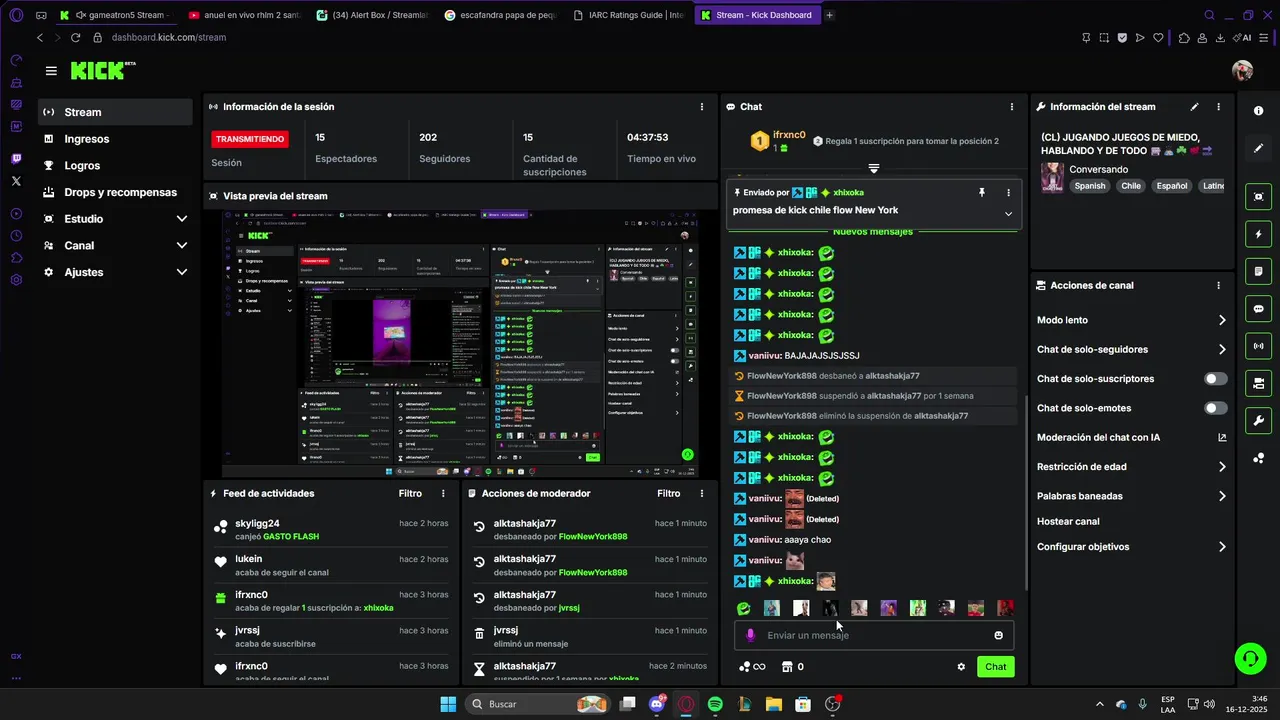Image resolution: width=1280 pixels, height=720 pixels.
Task: Click the chat bubble icon in right sidebar
Action: tap(1259, 309)
